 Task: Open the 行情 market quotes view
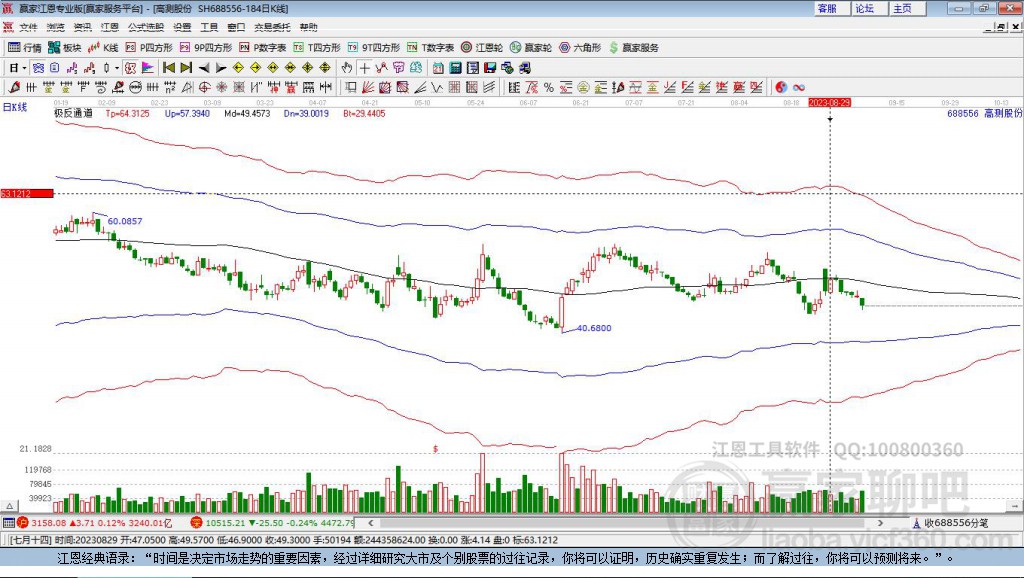tap(24, 48)
